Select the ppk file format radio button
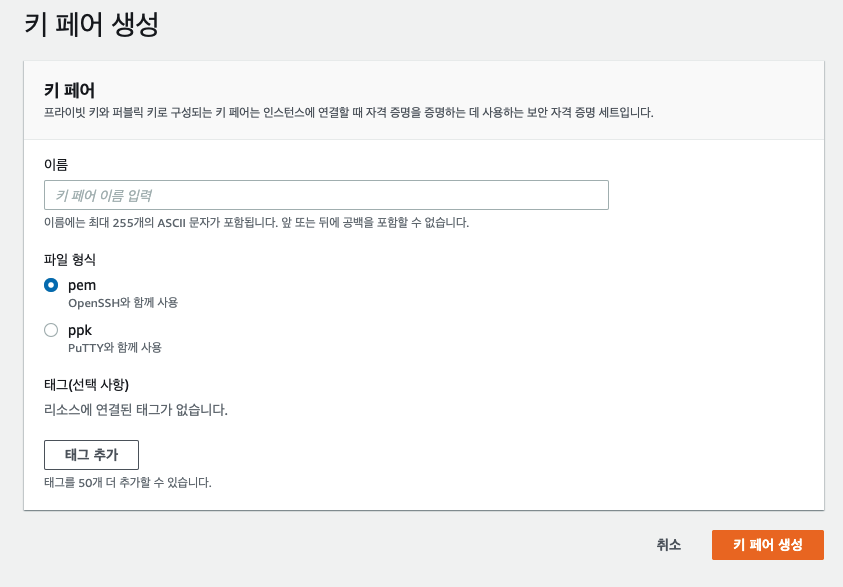Viewport: 843px width, 587px height. click(51, 330)
